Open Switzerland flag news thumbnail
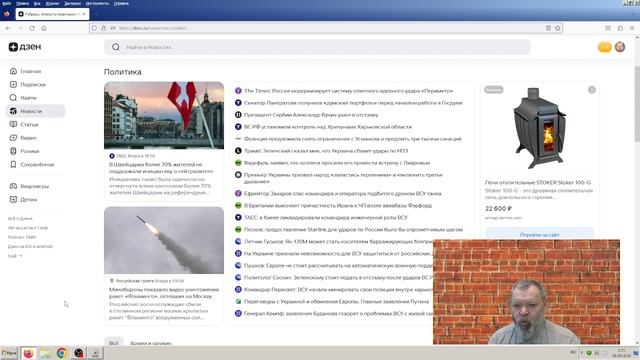 point(164,116)
